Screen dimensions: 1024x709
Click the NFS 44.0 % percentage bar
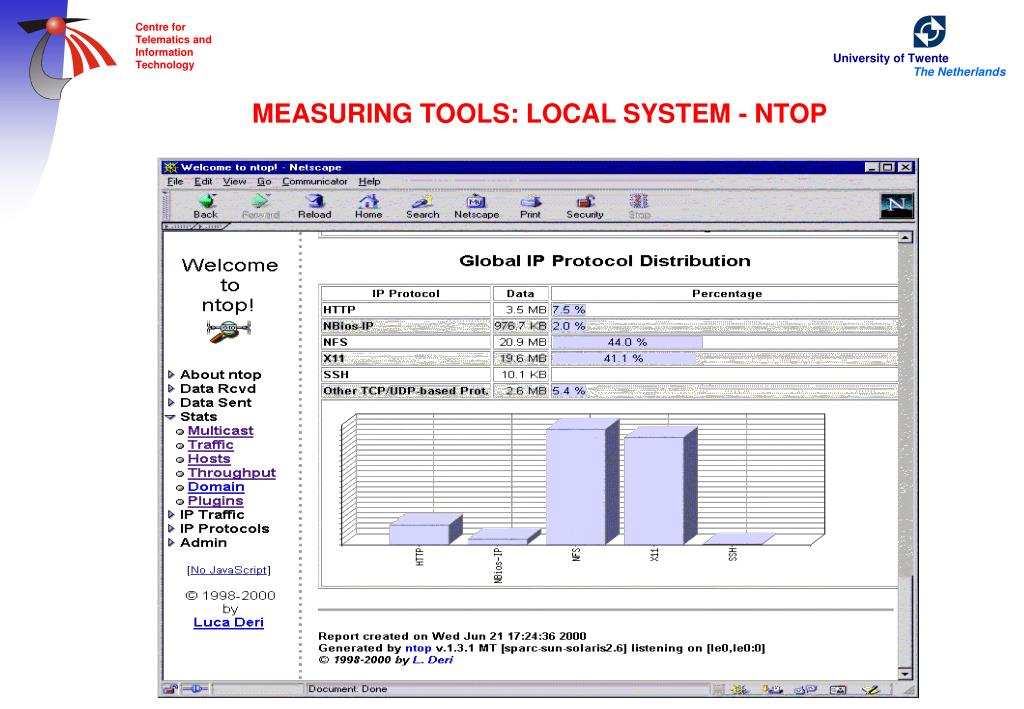(628, 342)
